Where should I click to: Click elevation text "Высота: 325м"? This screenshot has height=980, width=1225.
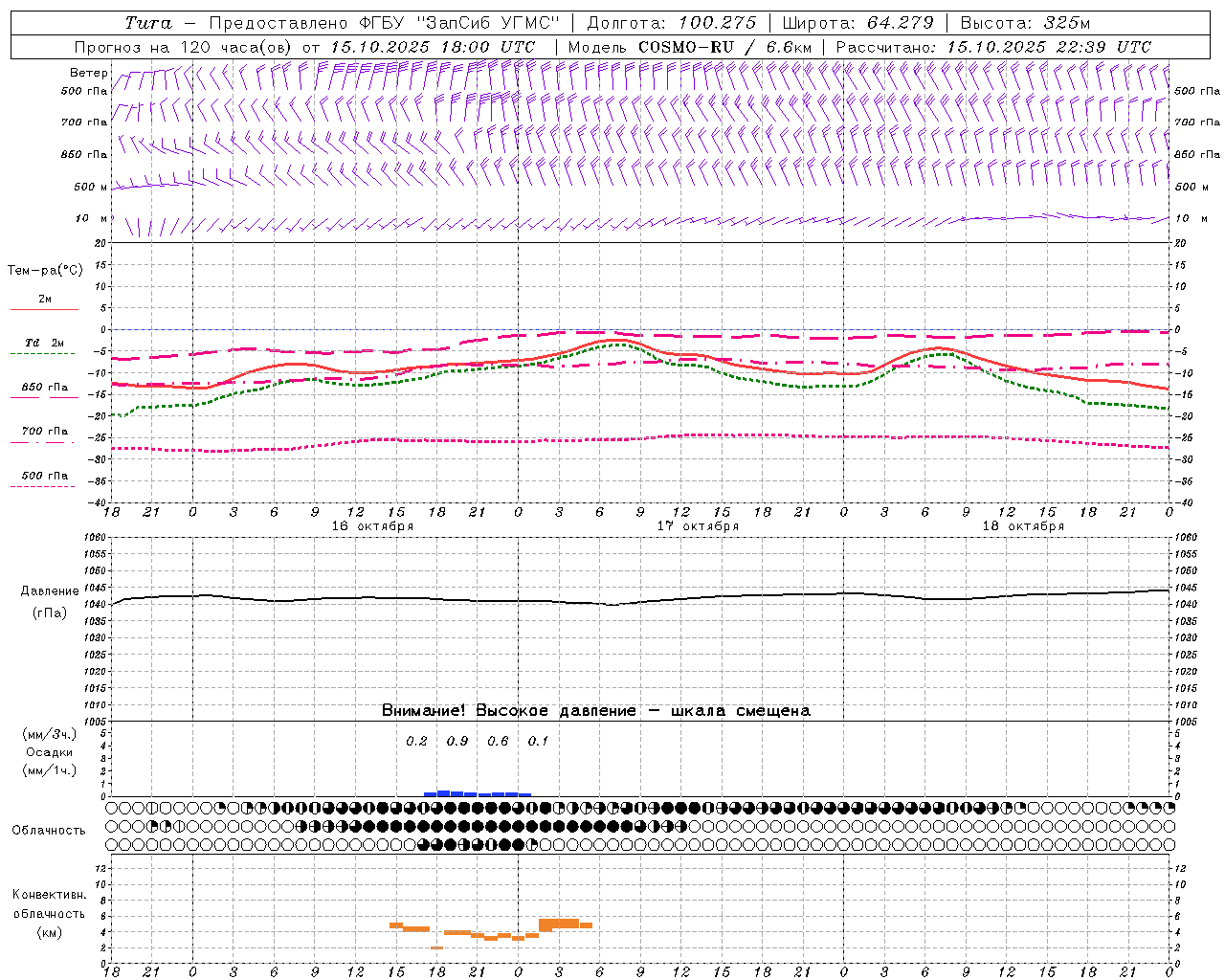tap(1025, 23)
